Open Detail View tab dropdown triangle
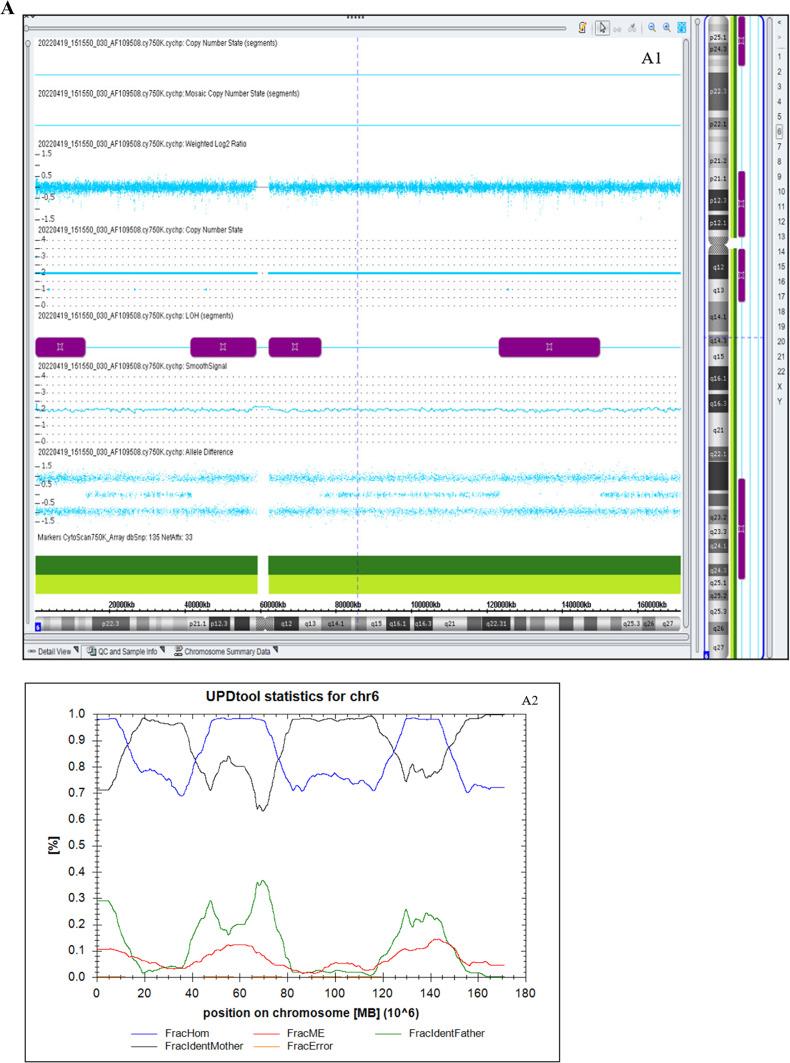This screenshot has height=1063, width=790. click(x=76, y=650)
